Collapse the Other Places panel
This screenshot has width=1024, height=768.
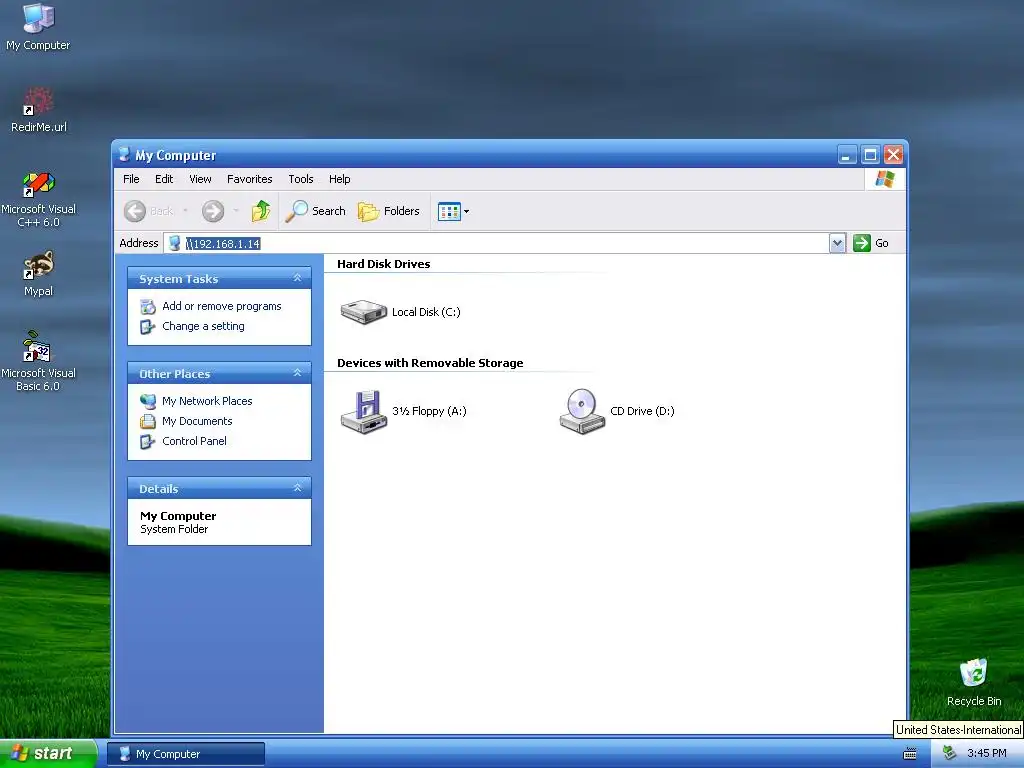point(297,373)
